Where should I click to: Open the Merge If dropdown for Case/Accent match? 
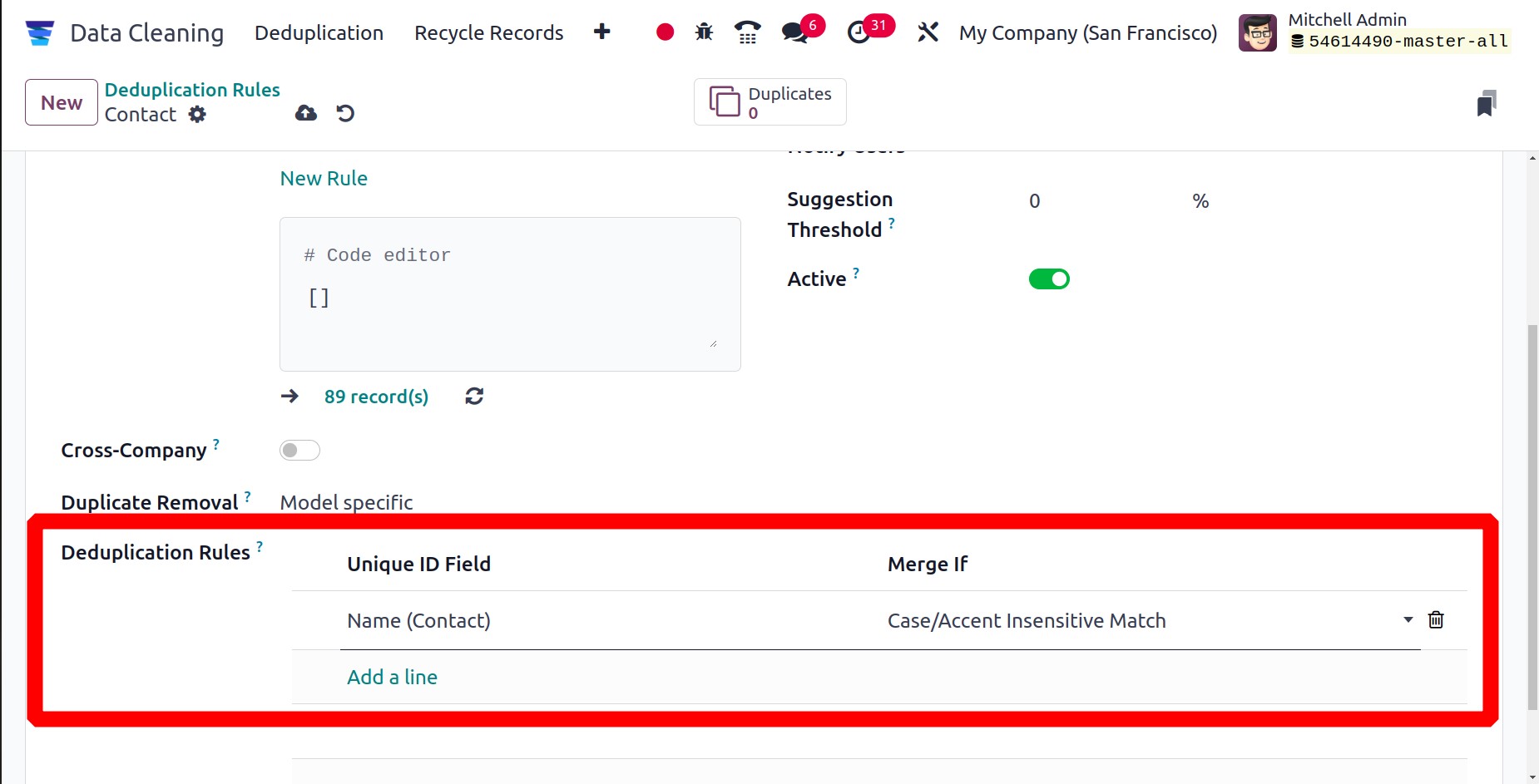[1406, 619]
